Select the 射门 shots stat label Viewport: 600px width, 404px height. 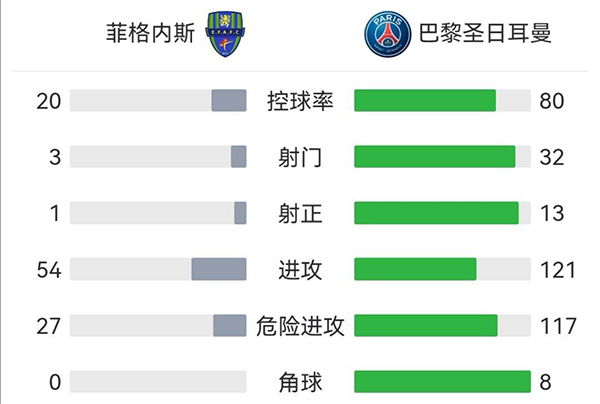(300, 157)
